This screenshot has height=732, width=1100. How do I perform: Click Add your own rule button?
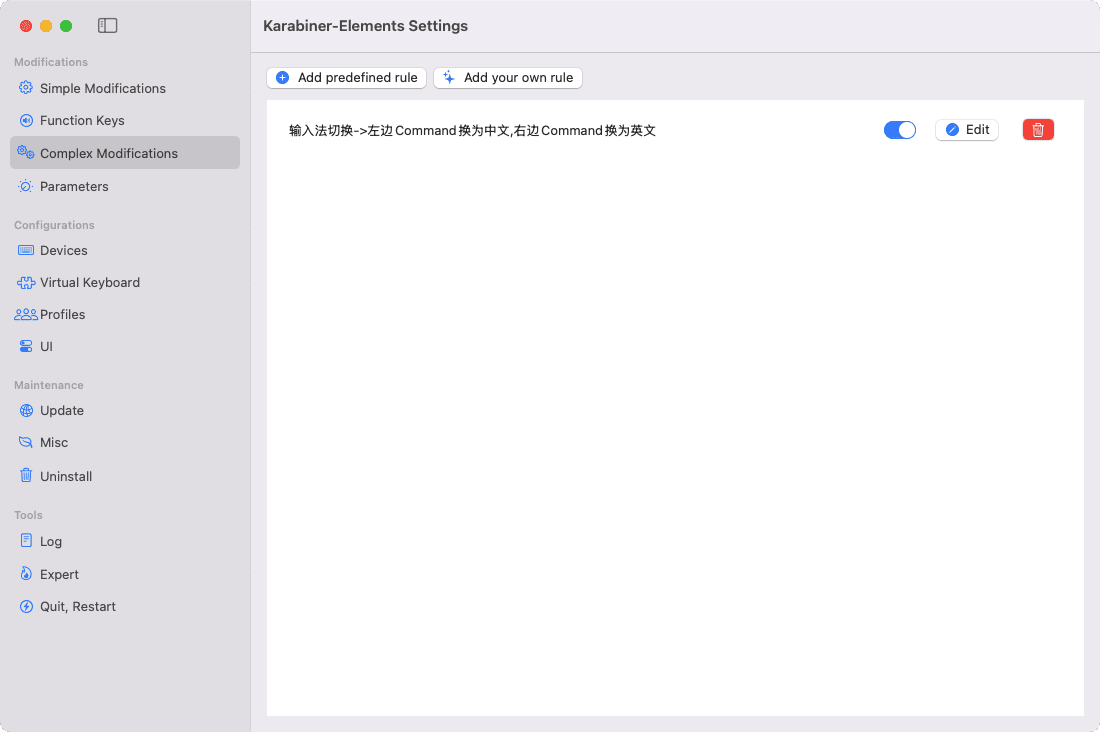pos(508,78)
